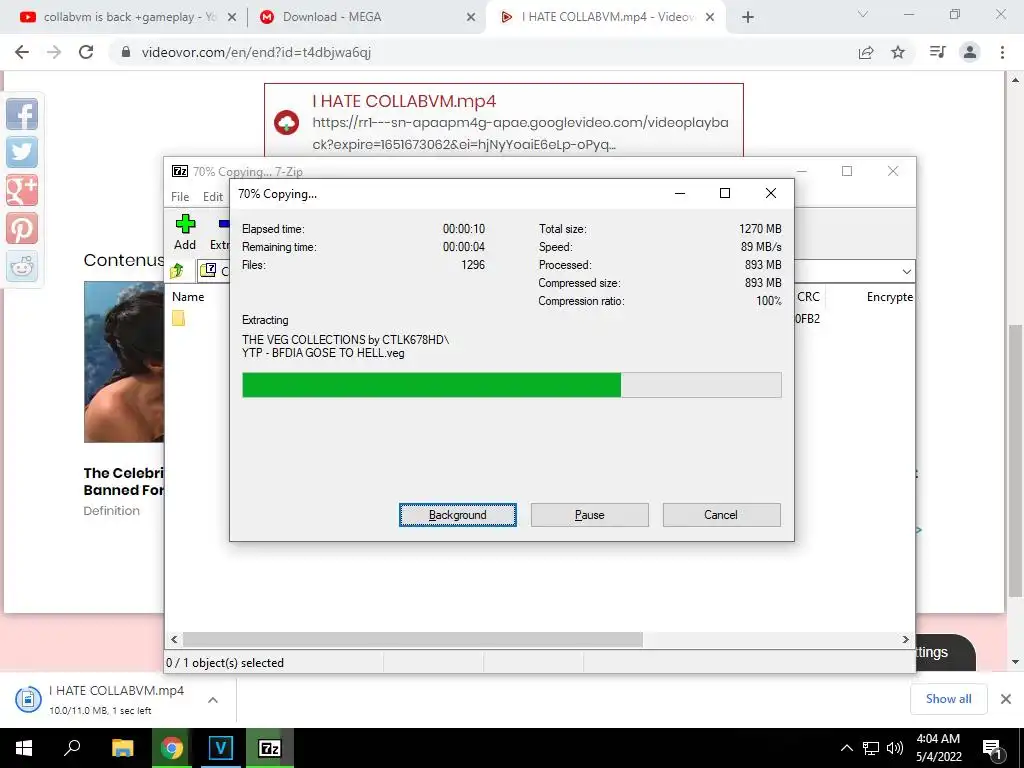Click the red cloud download icon
Viewport: 1024px width, 768px height.
point(286,123)
